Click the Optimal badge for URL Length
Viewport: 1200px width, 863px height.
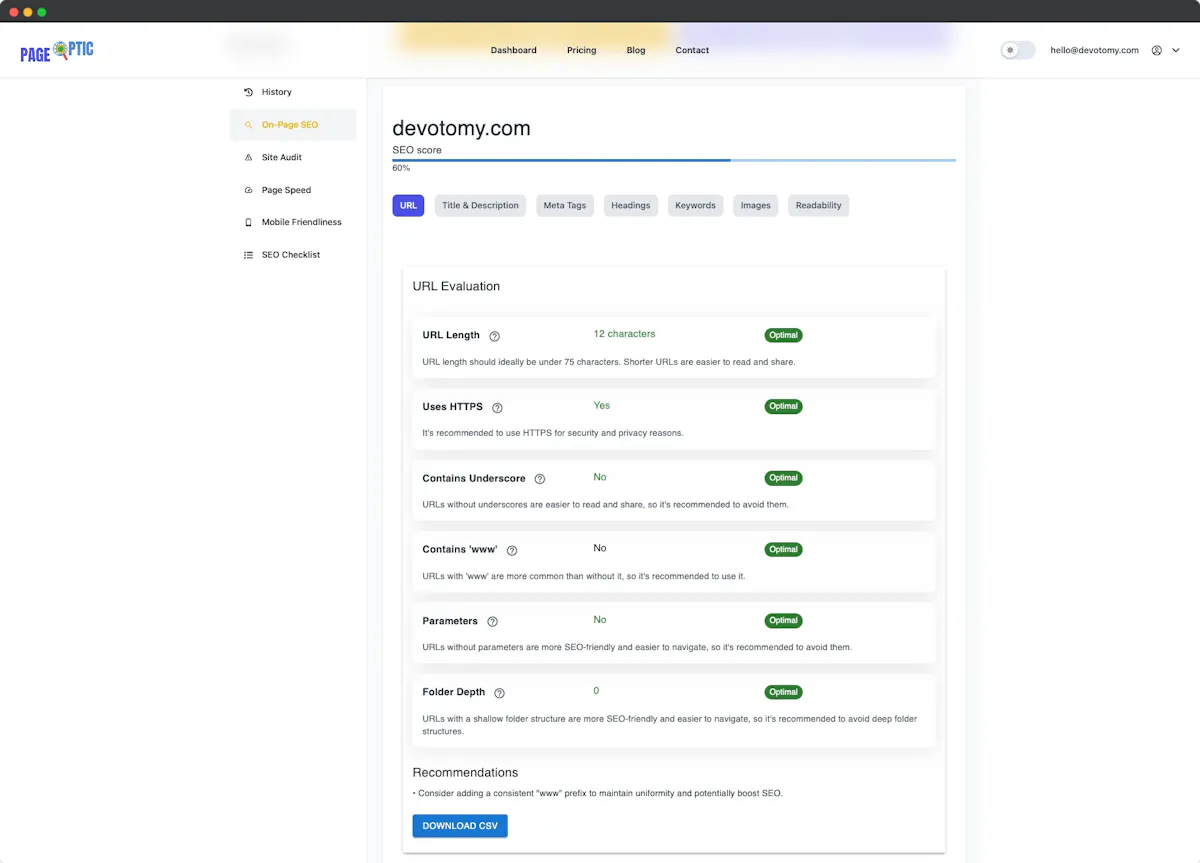784,335
